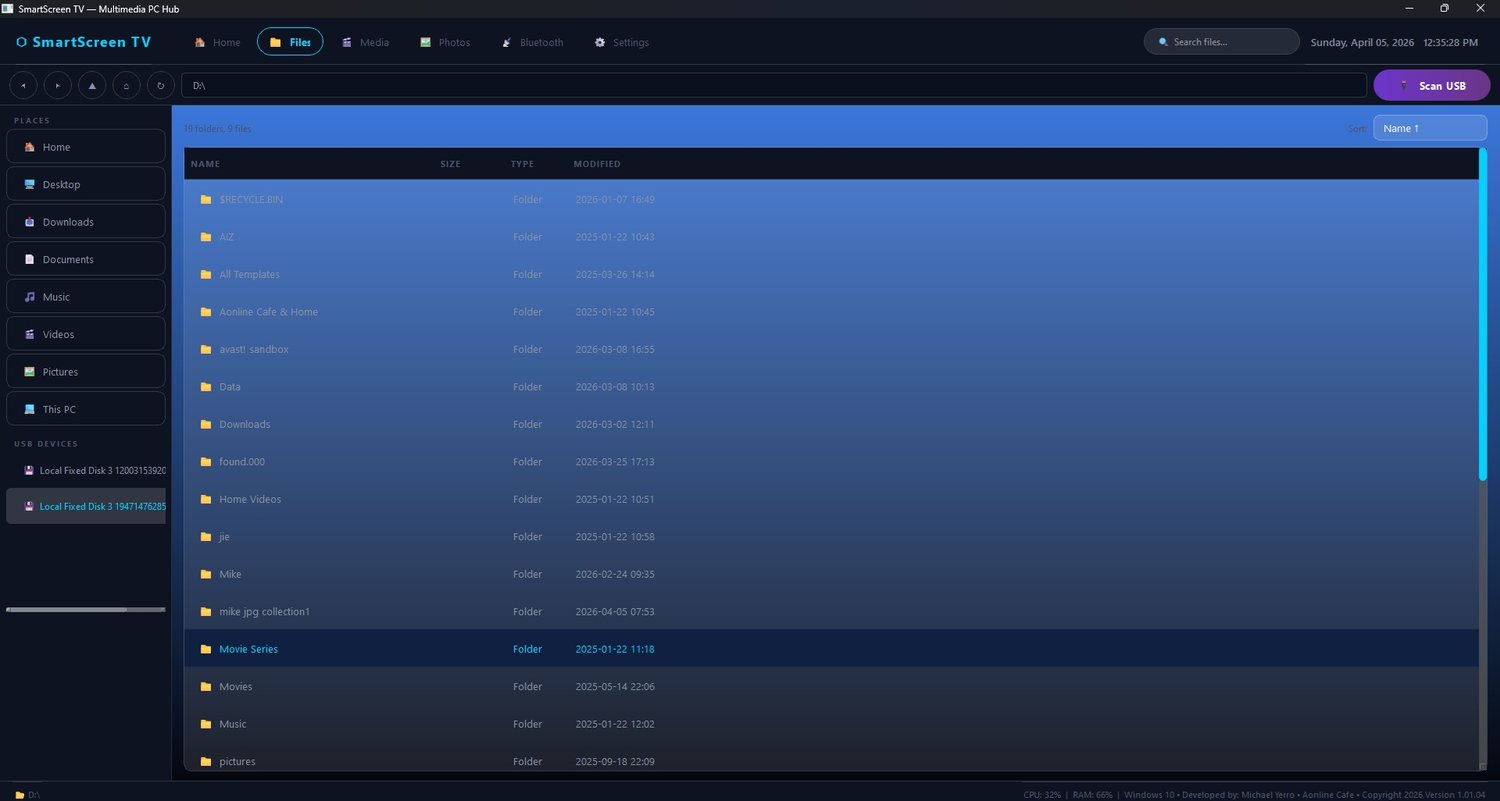
Task: Sort by the NAME column header
Action: click(205, 164)
